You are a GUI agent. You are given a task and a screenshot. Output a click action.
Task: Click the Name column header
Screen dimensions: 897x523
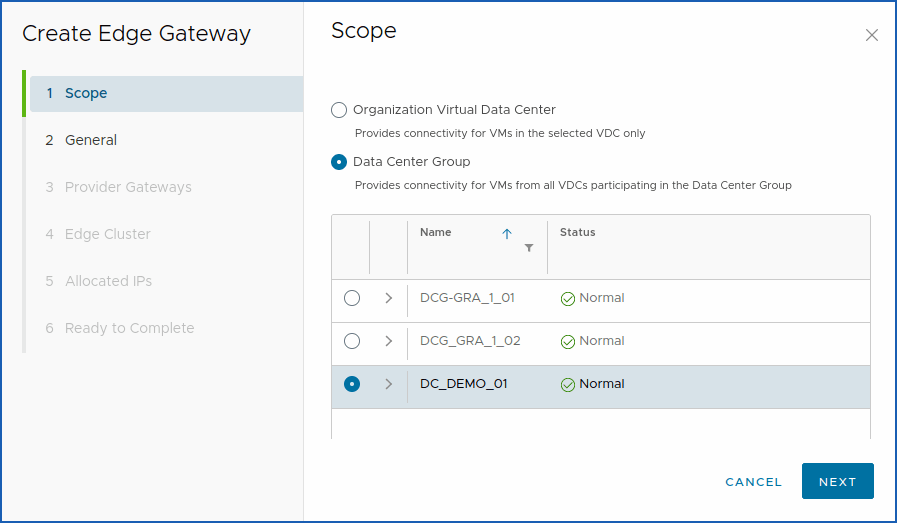tap(435, 232)
